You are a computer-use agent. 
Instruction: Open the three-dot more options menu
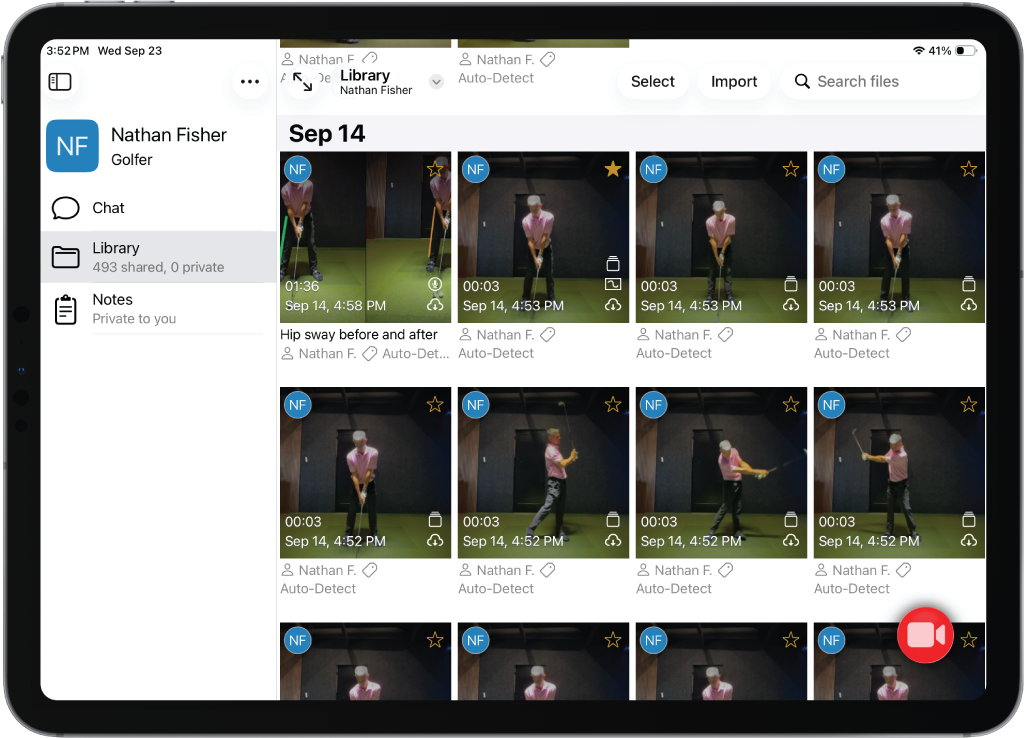249,82
